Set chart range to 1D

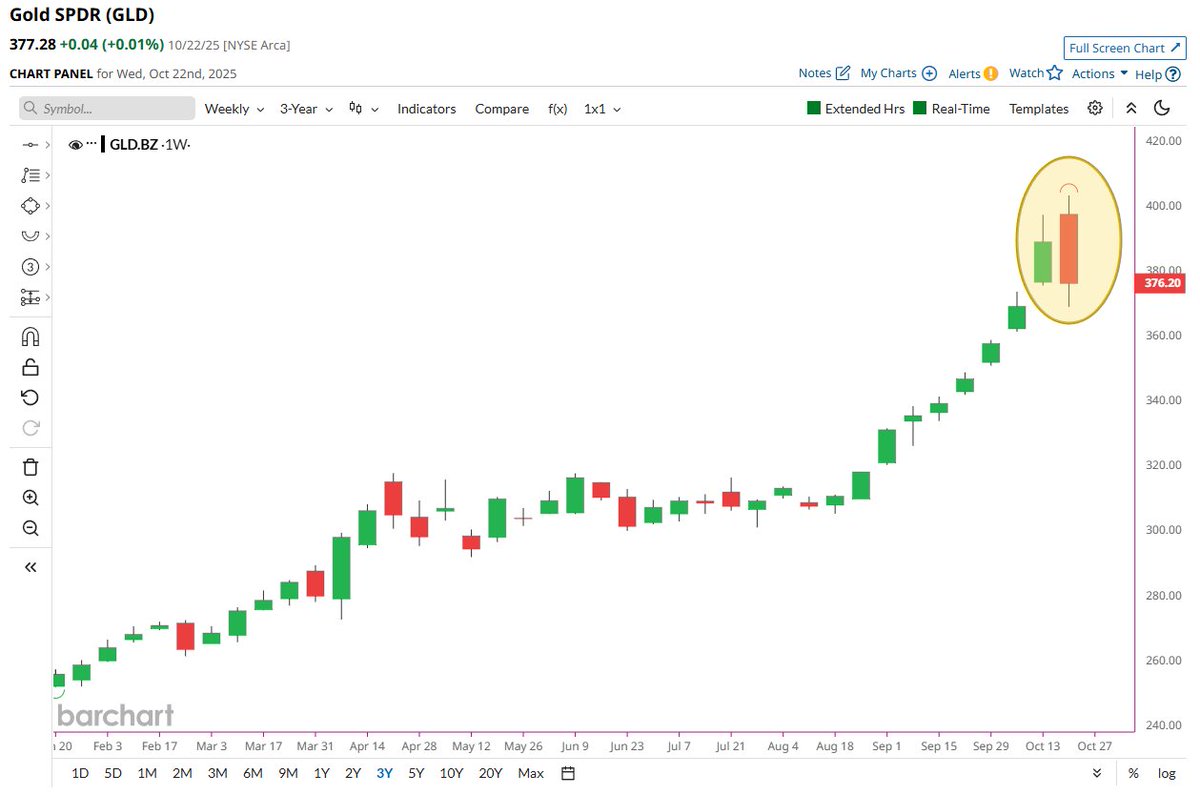click(x=81, y=773)
